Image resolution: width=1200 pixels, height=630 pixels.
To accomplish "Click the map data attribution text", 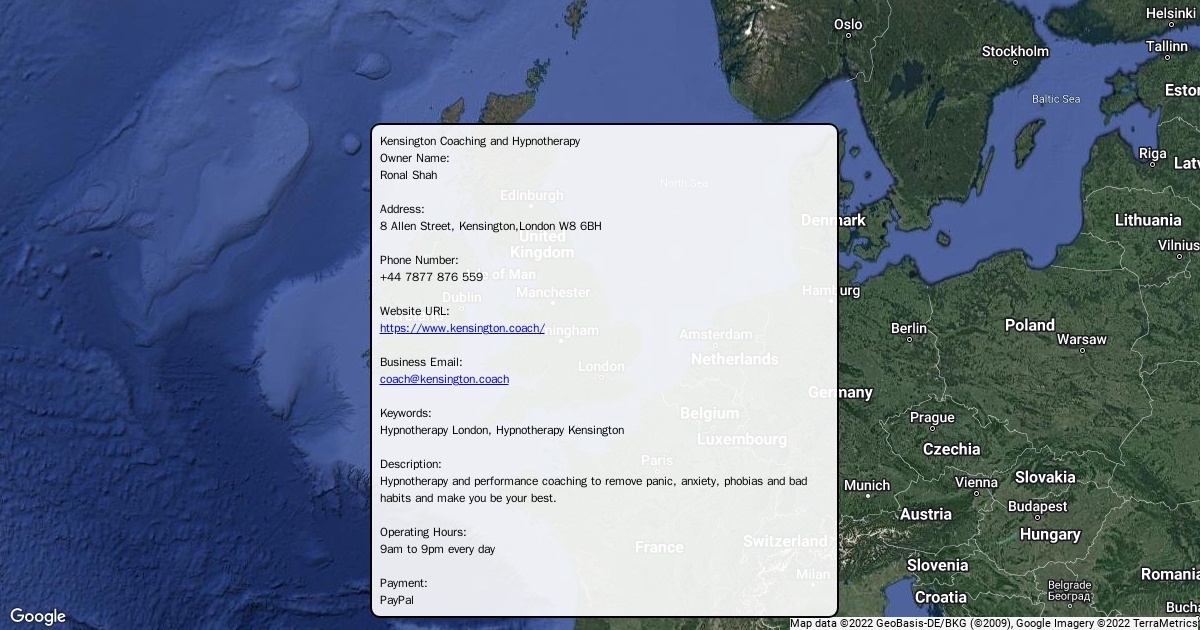I will tap(993, 623).
